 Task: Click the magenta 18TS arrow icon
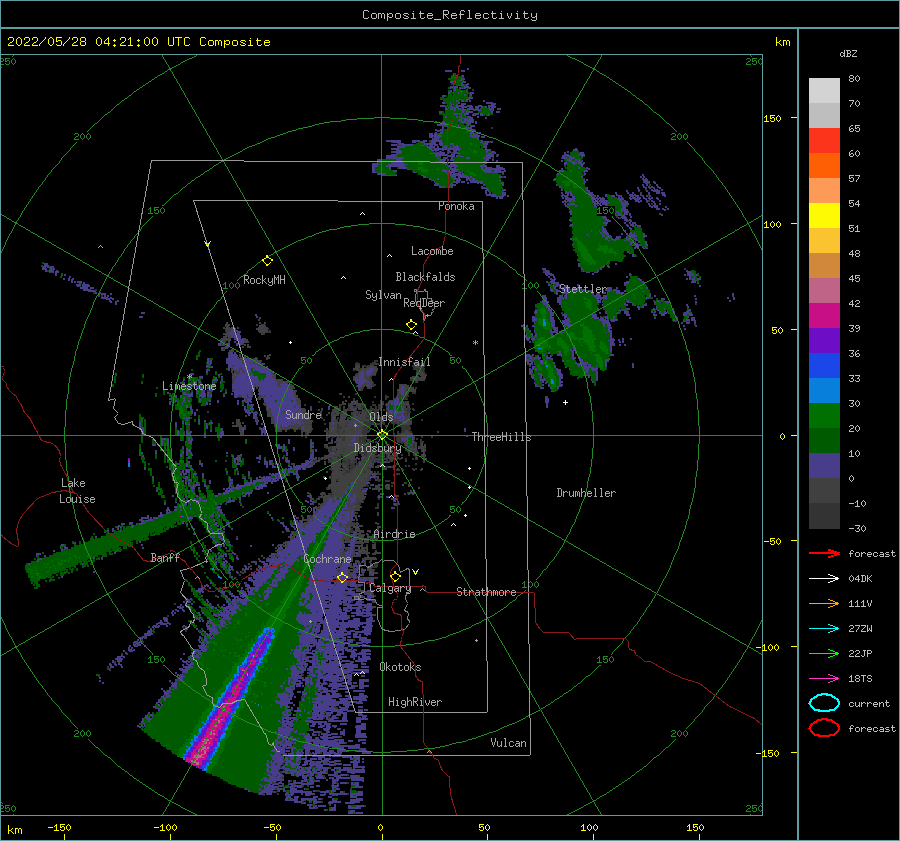[824, 679]
